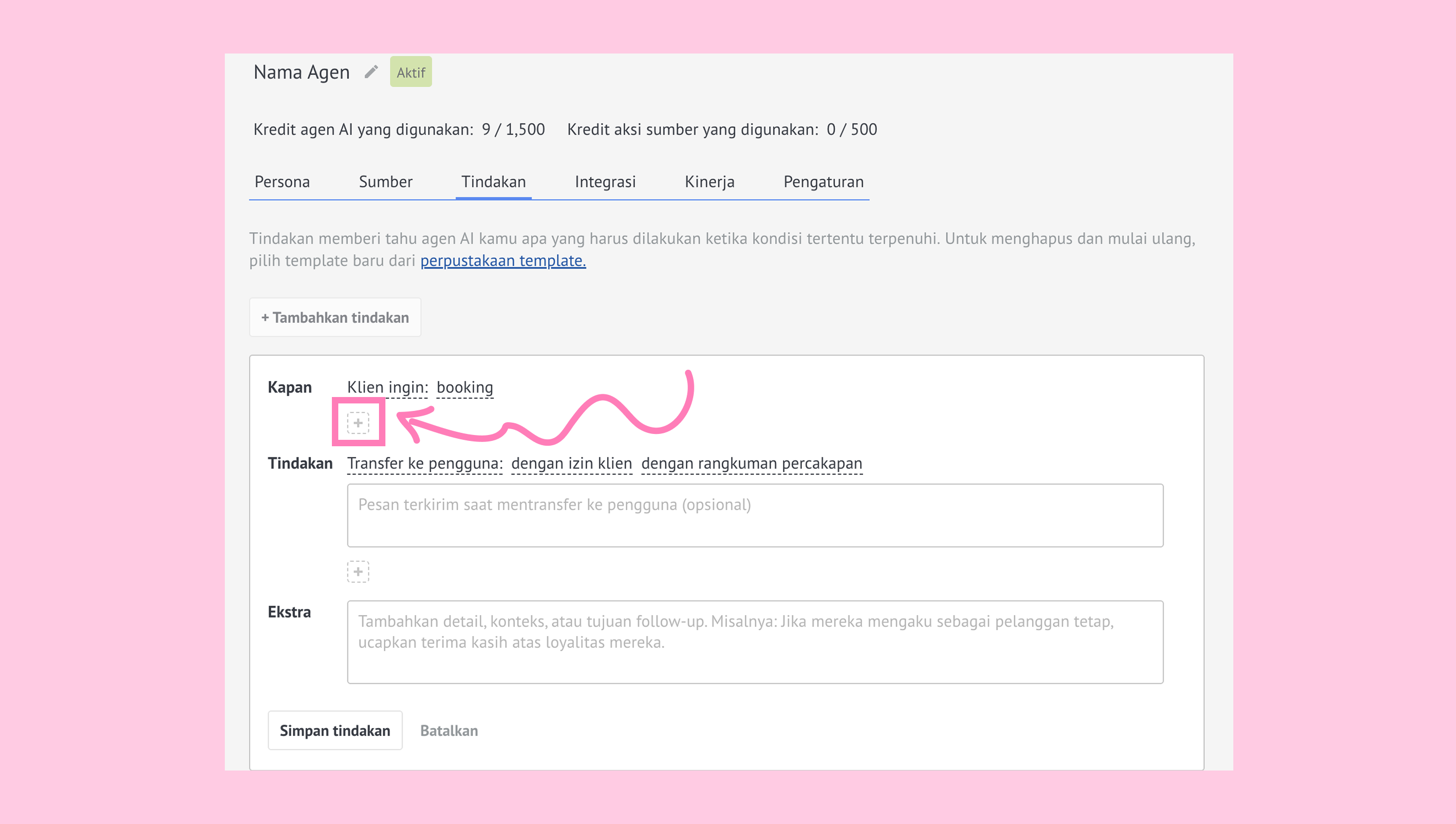The width and height of the screenshot is (1456, 824).
Task: Focus the transfer message text field
Action: [755, 515]
